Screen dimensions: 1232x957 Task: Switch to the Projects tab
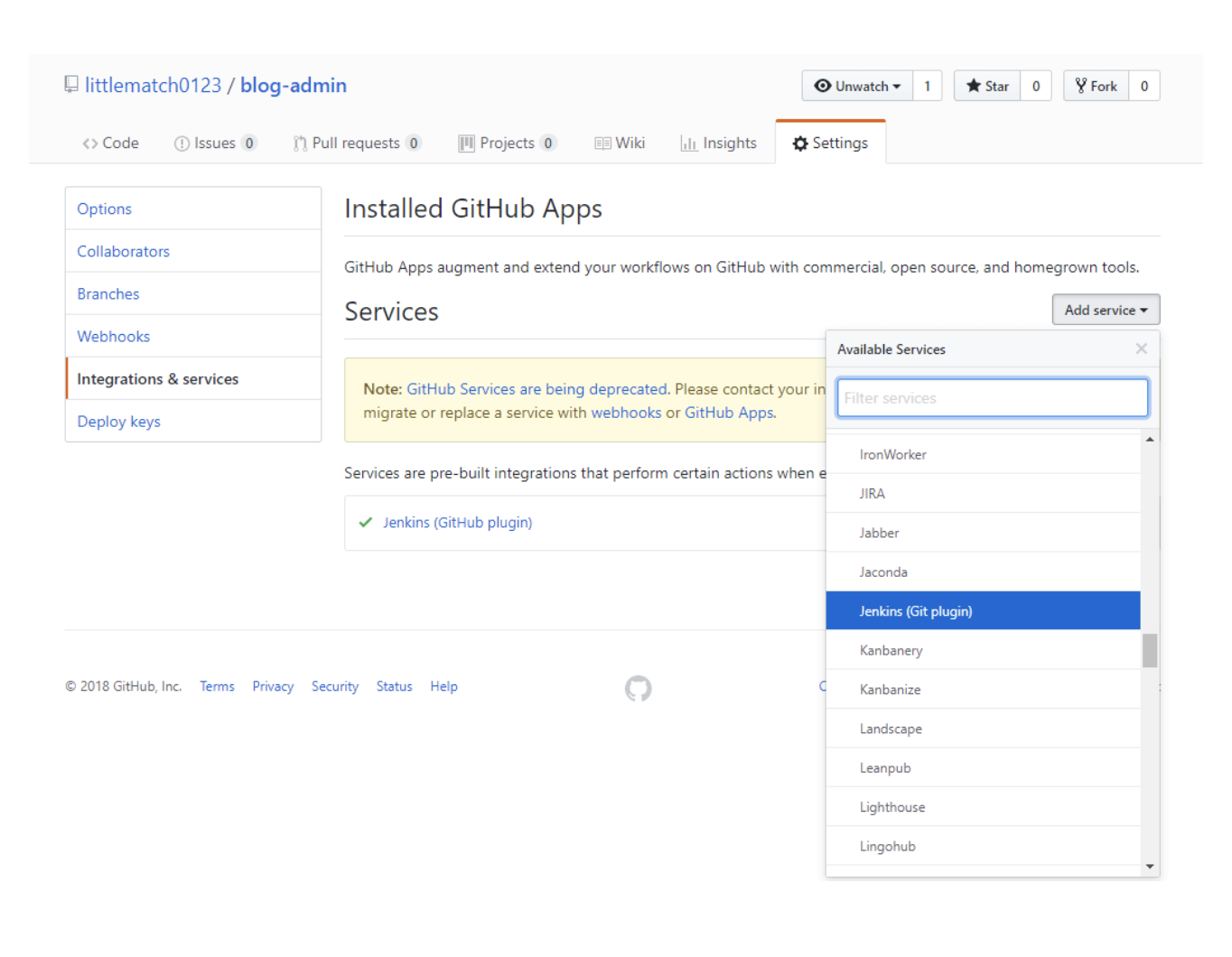[x=508, y=143]
